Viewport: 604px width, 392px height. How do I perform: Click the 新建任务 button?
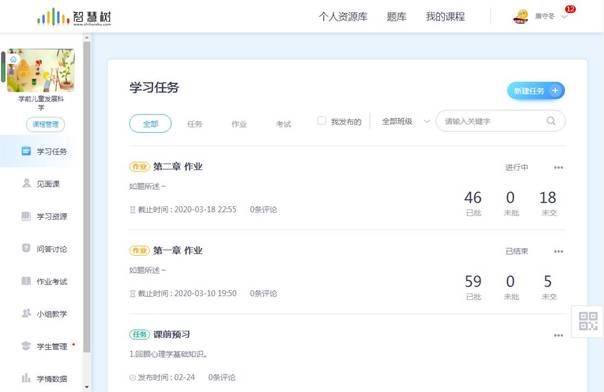(x=536, y=91)
